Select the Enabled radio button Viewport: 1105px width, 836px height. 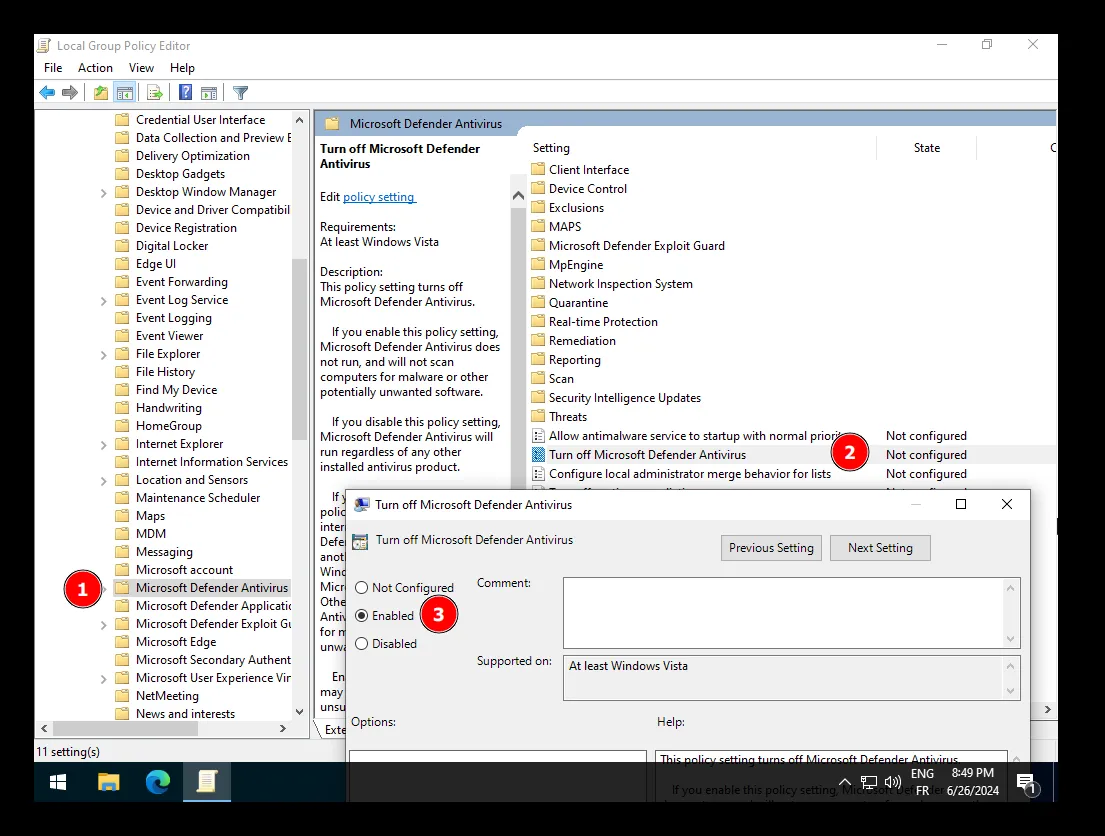(362, 616)
